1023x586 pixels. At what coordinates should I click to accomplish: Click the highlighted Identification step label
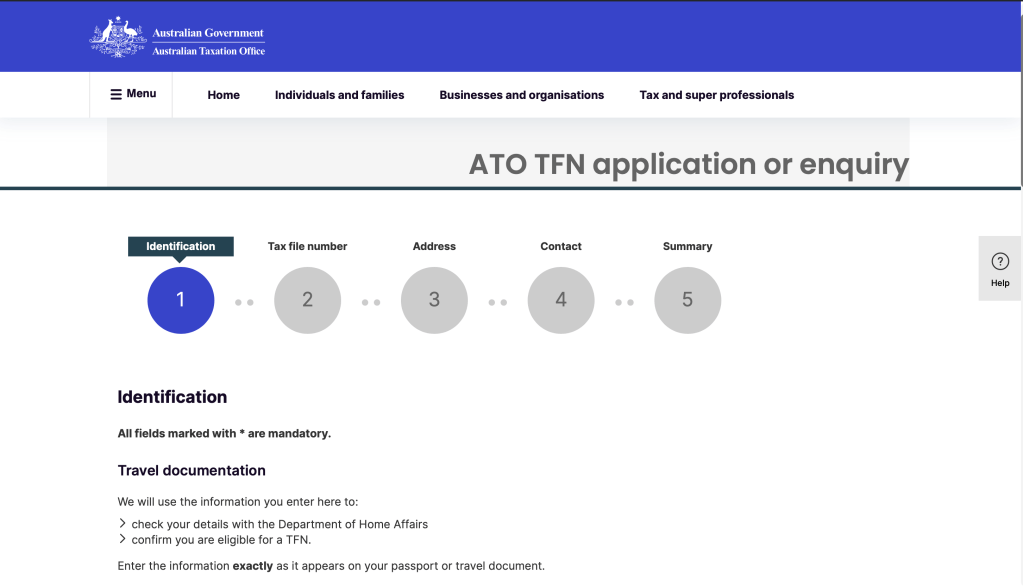[181, 246]
